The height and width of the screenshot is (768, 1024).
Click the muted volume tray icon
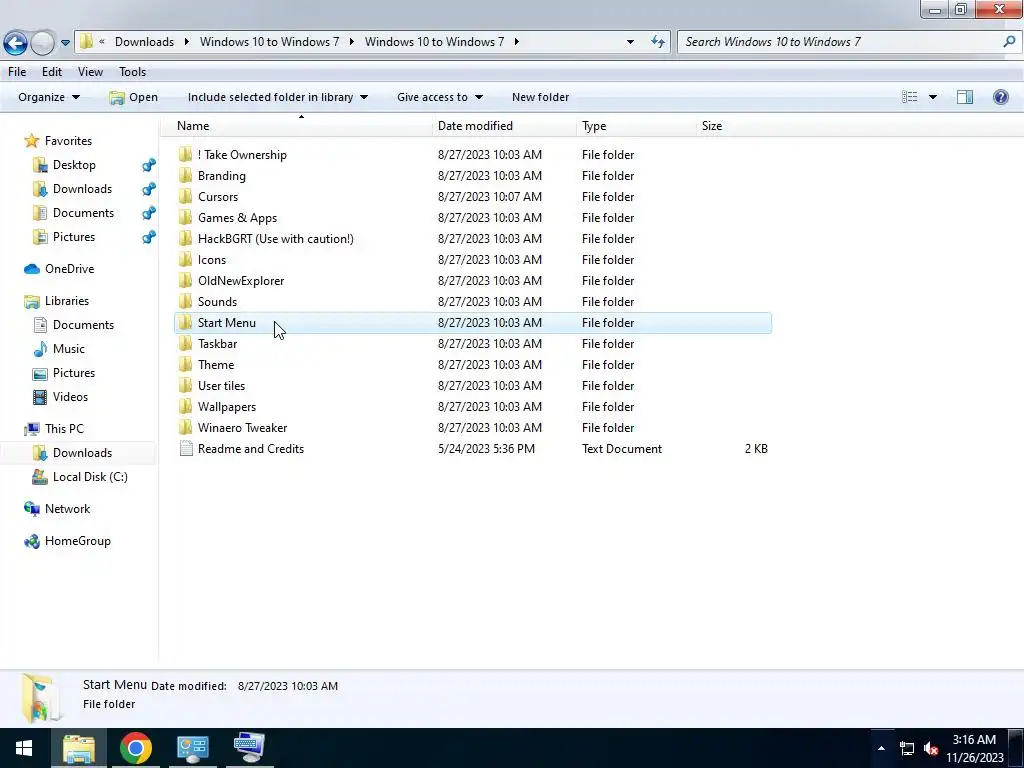(931, 748)
